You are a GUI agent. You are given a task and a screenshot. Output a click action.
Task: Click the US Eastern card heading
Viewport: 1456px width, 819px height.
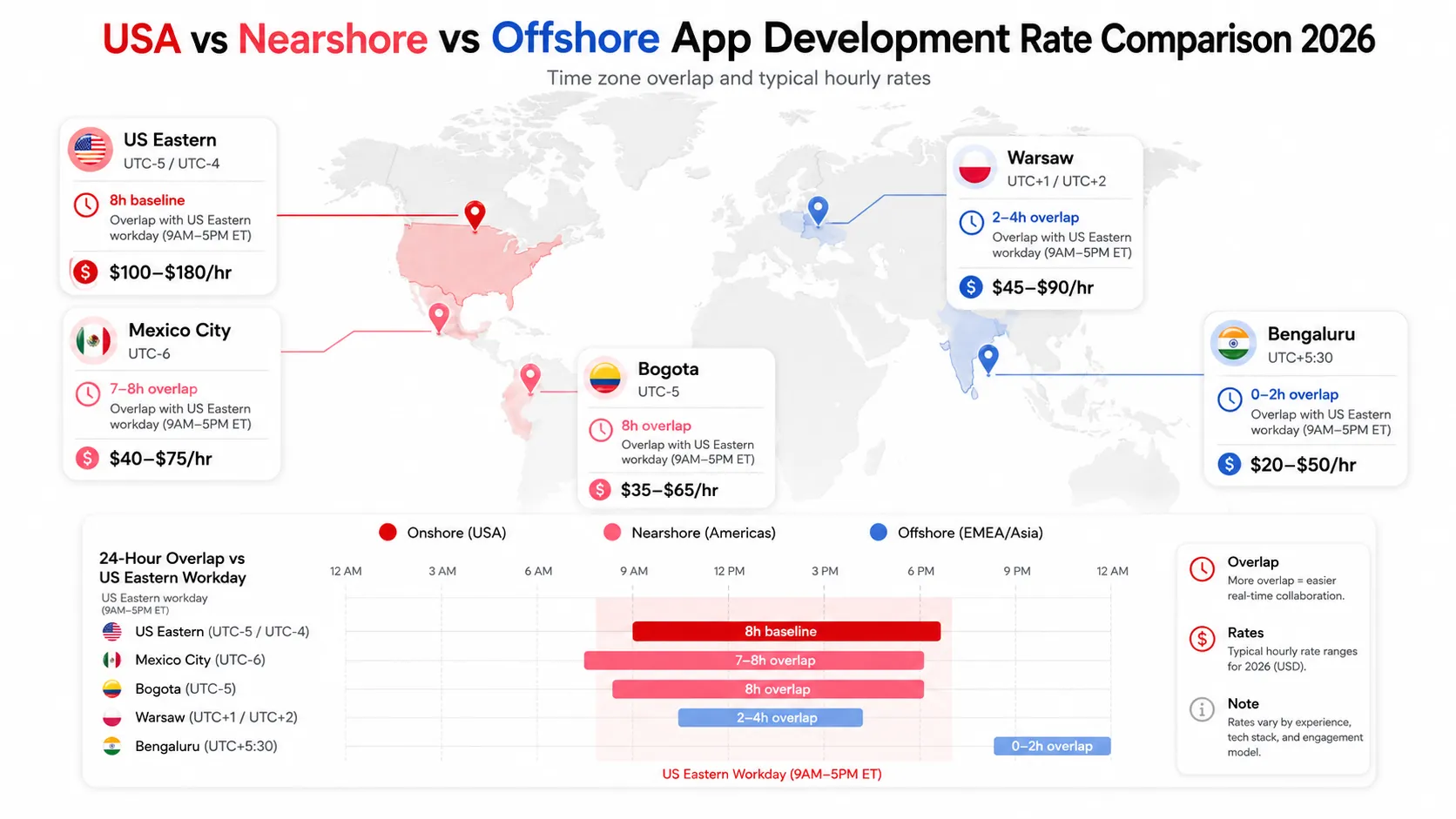point(170,140)
